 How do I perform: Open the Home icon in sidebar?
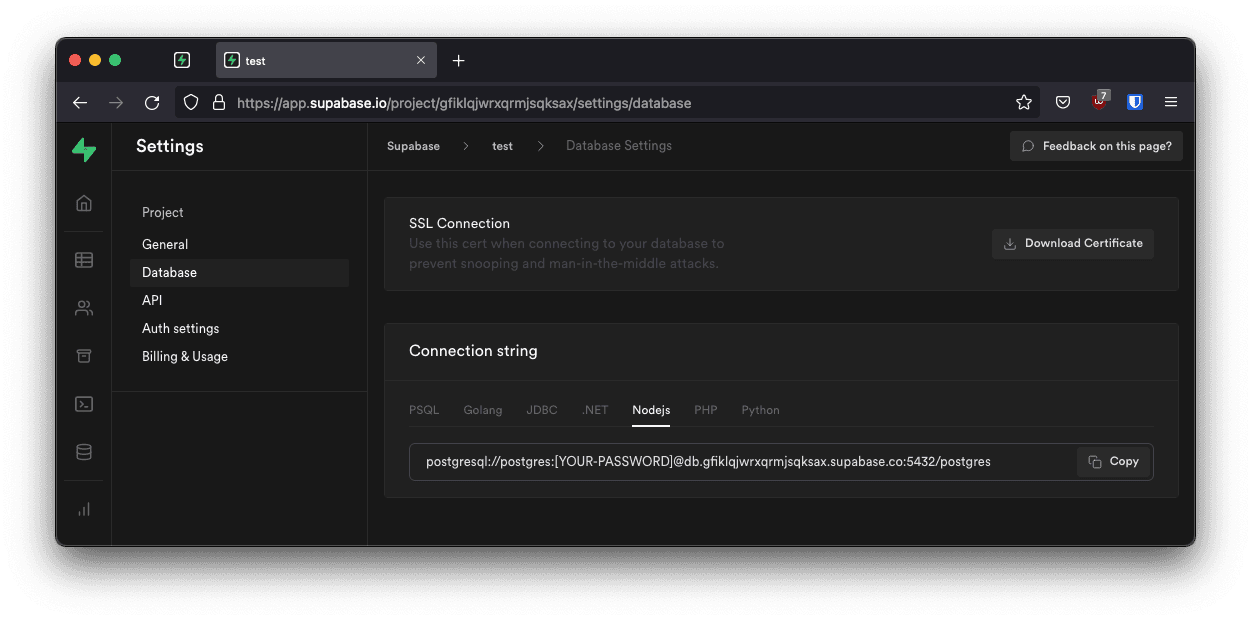(84, 204)
